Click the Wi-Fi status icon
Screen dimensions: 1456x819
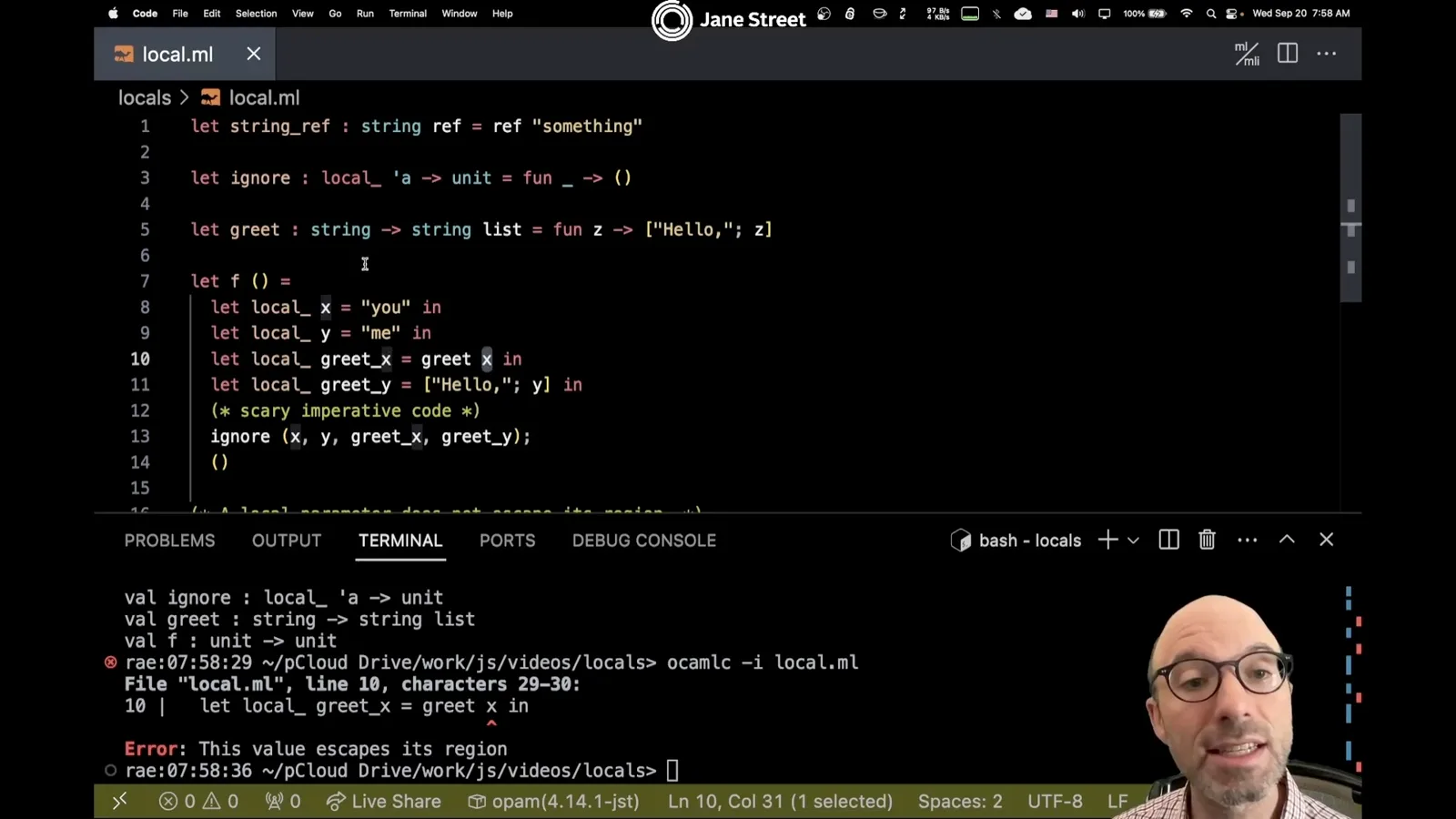click(1187, 14)
